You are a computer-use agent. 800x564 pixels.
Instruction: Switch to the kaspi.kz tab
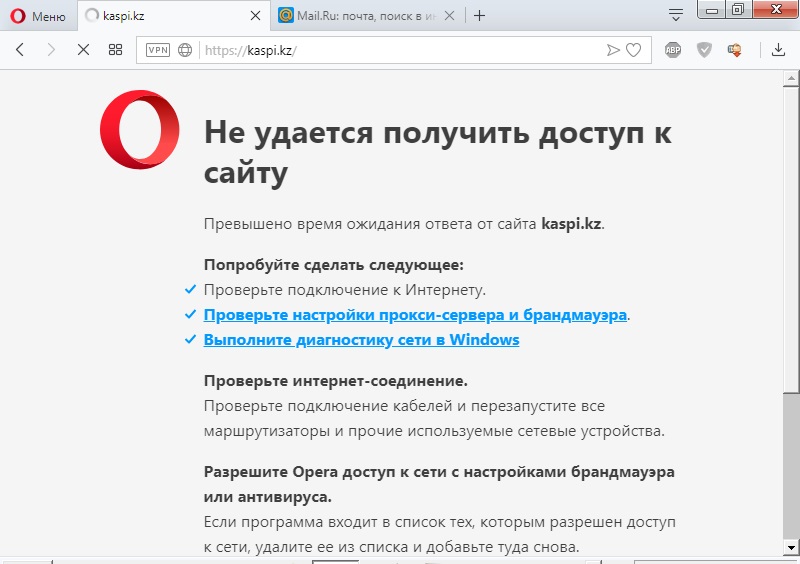click(x=173, y=16)
